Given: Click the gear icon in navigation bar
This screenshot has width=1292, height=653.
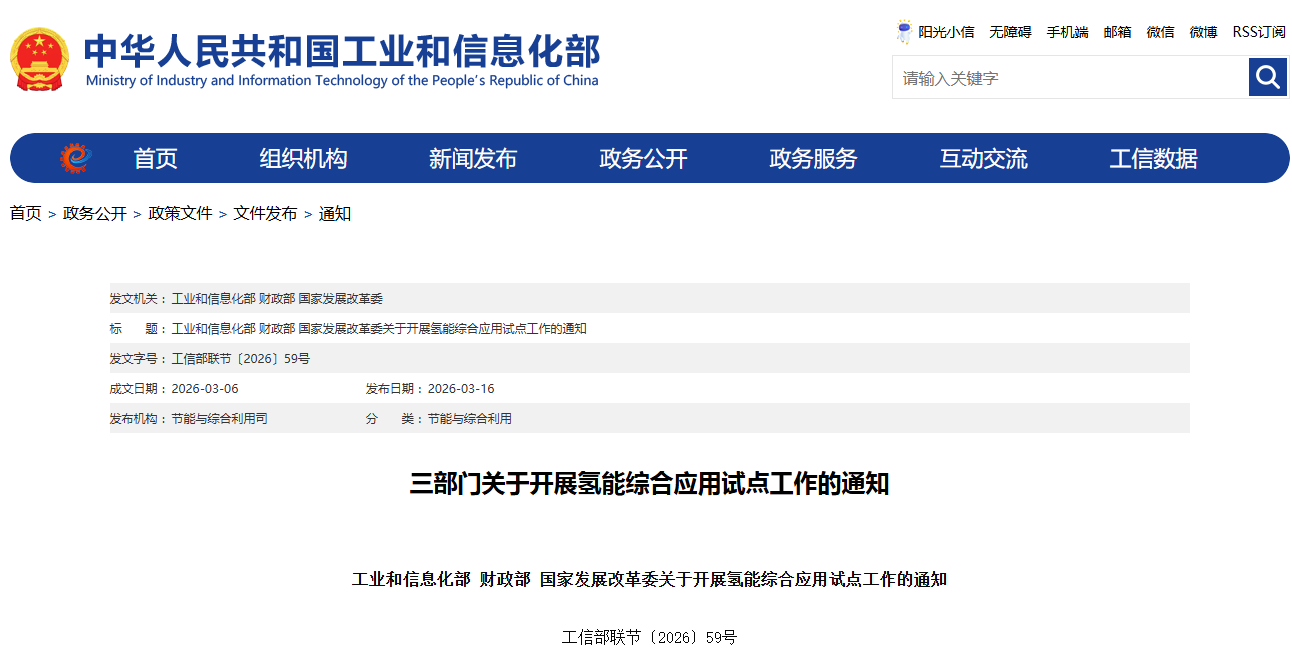Looking at the screenshot, I should point(75,158).
